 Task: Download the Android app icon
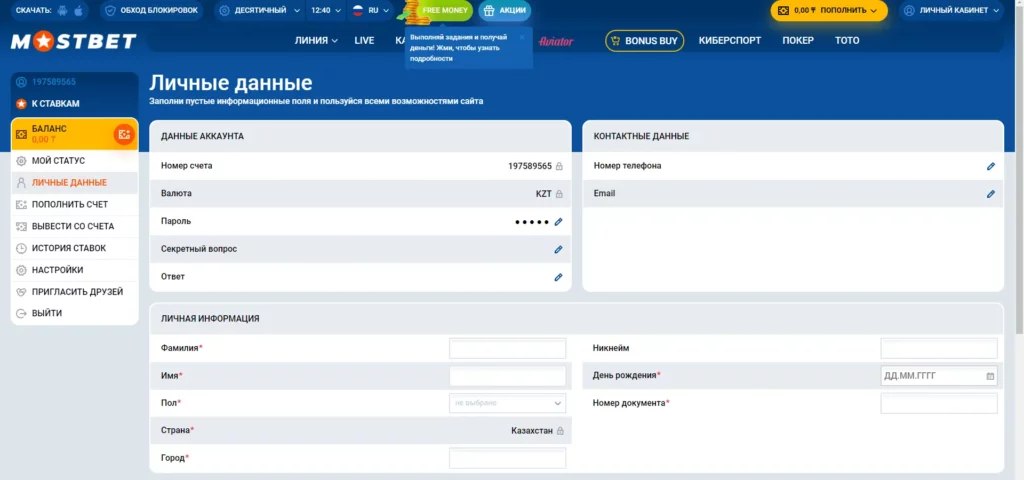(63, 10)
